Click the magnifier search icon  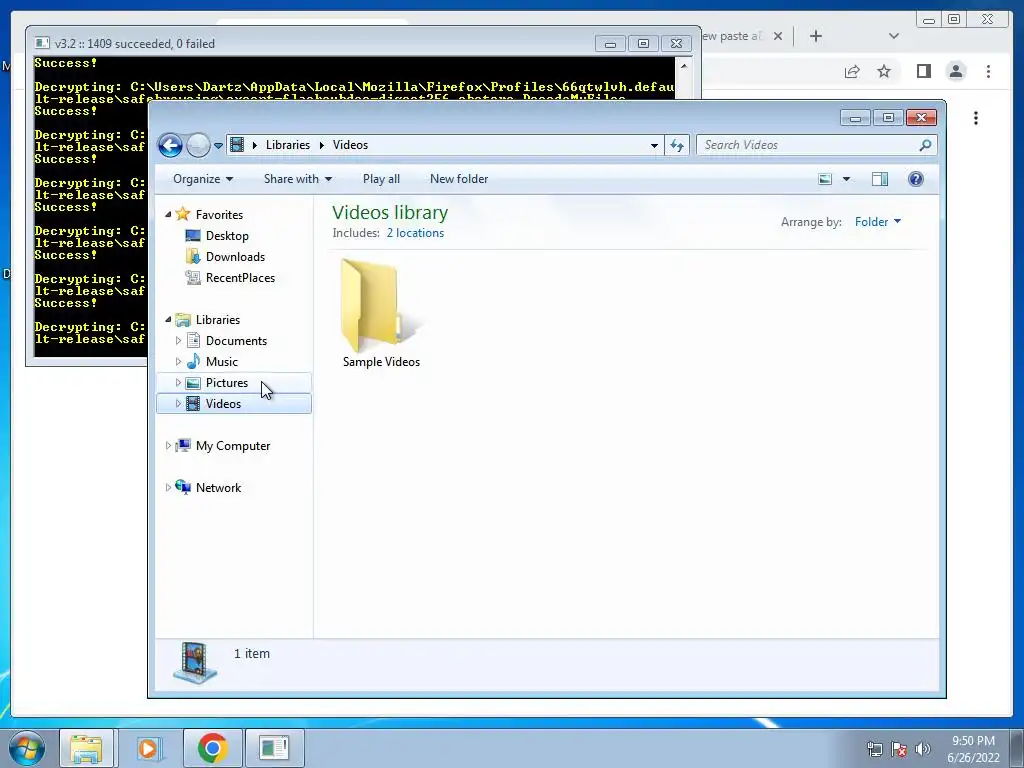925,145
